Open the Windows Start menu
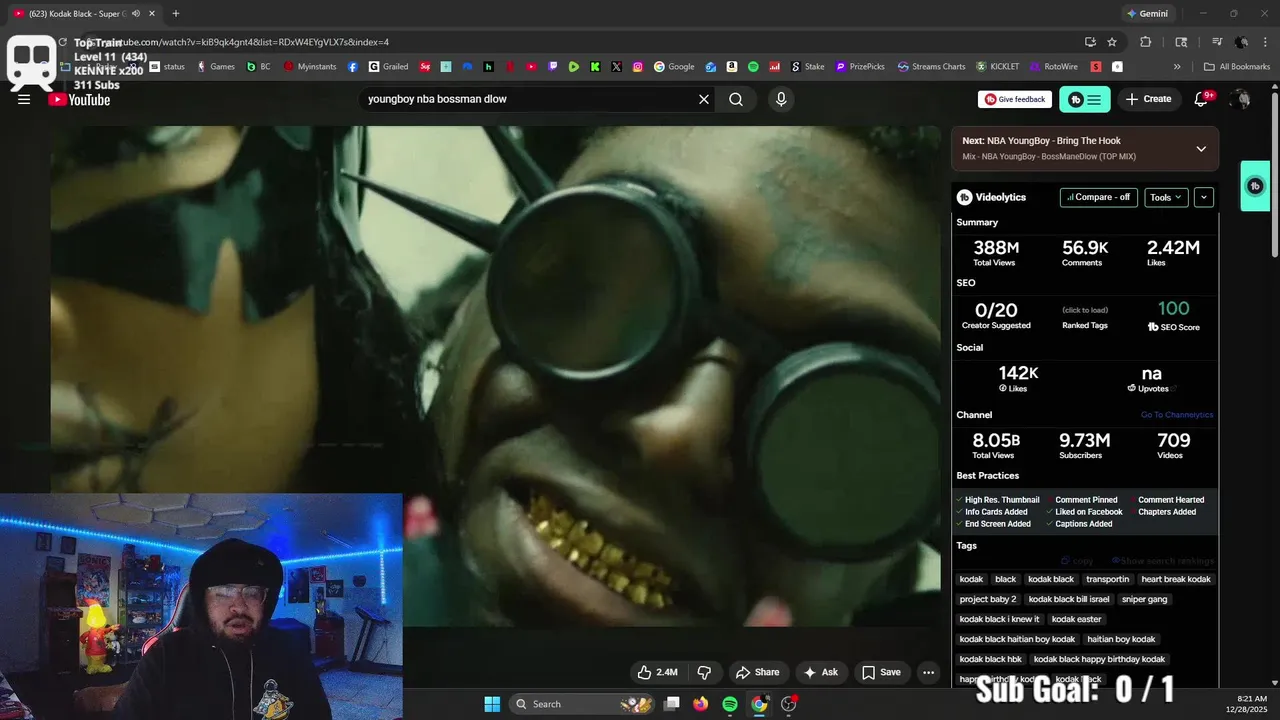 492,704
